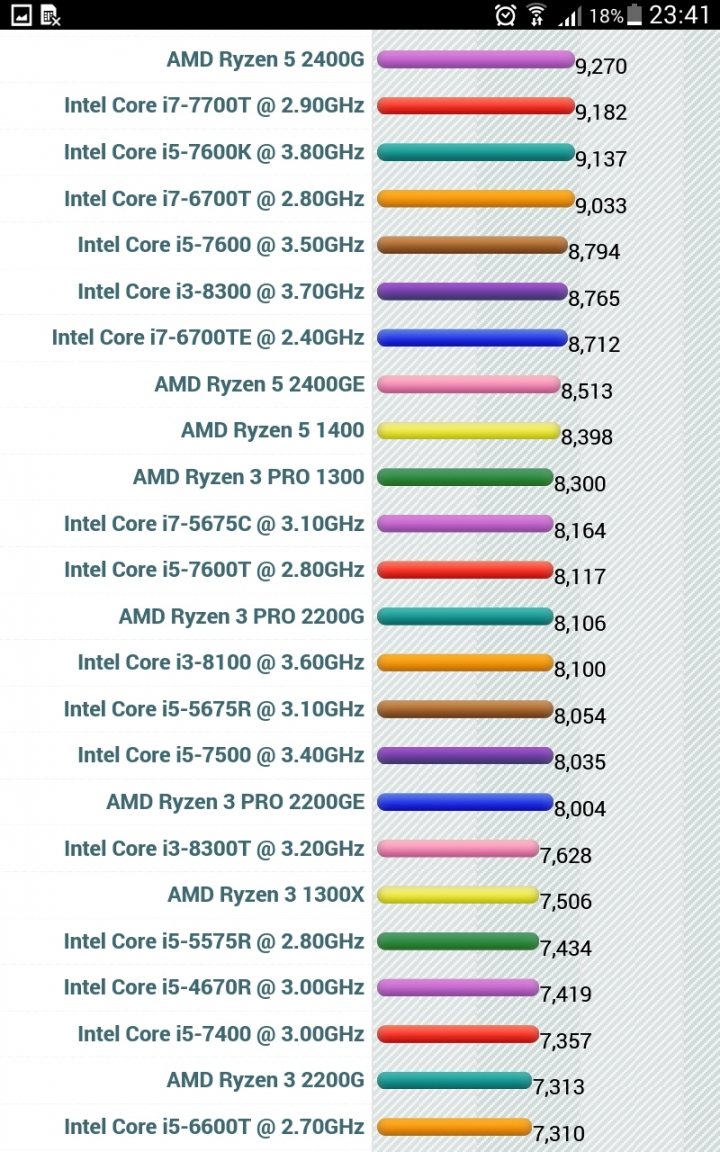Click the teal bar for Ryzen 3 2200G

tap(454, 1080)
